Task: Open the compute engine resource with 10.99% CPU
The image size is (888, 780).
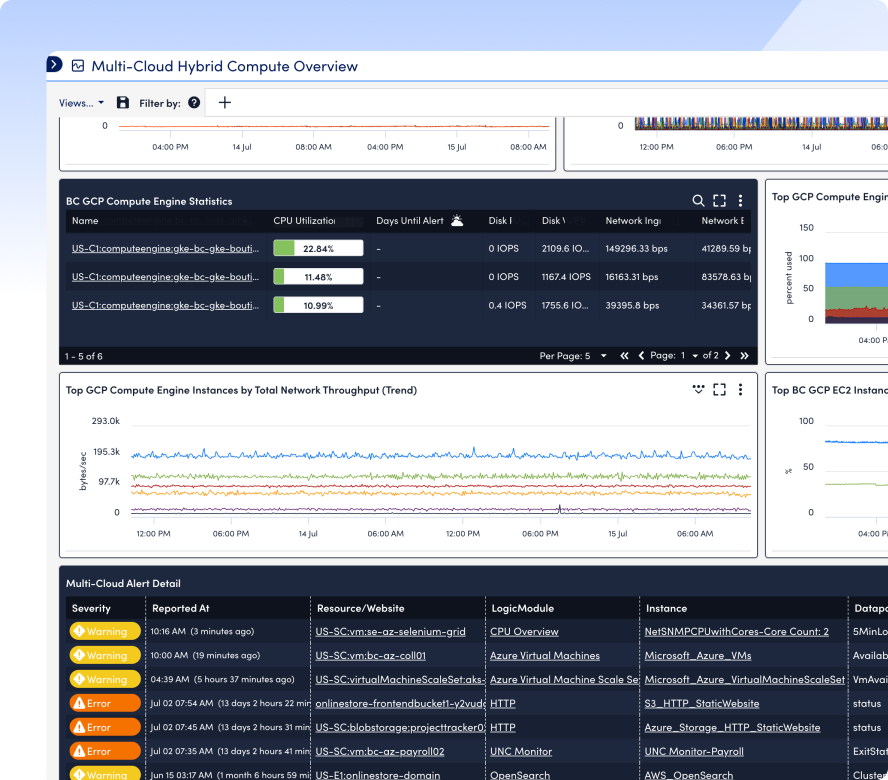Action: 165,305
